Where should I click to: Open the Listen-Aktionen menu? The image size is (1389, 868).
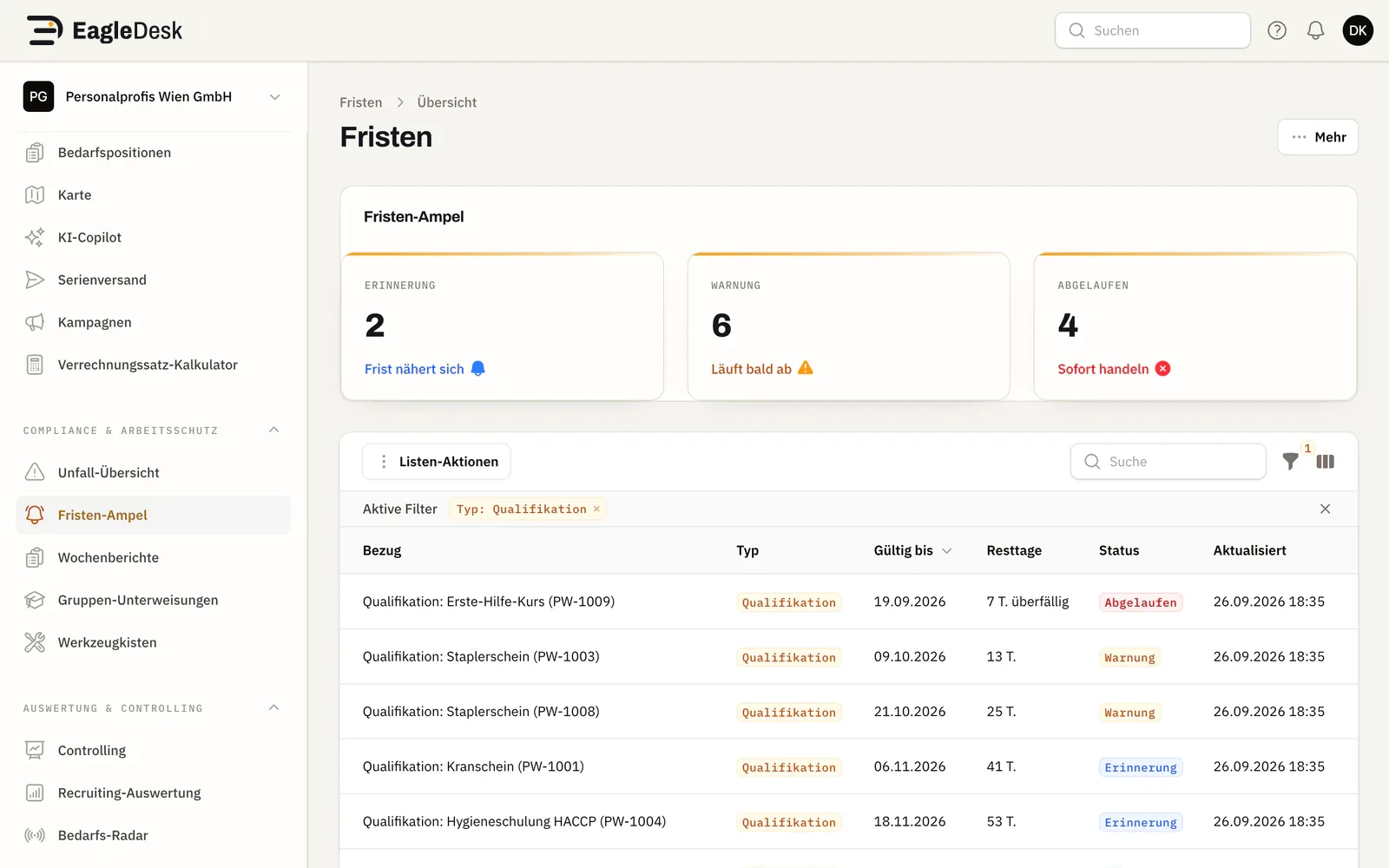[437, 462]
